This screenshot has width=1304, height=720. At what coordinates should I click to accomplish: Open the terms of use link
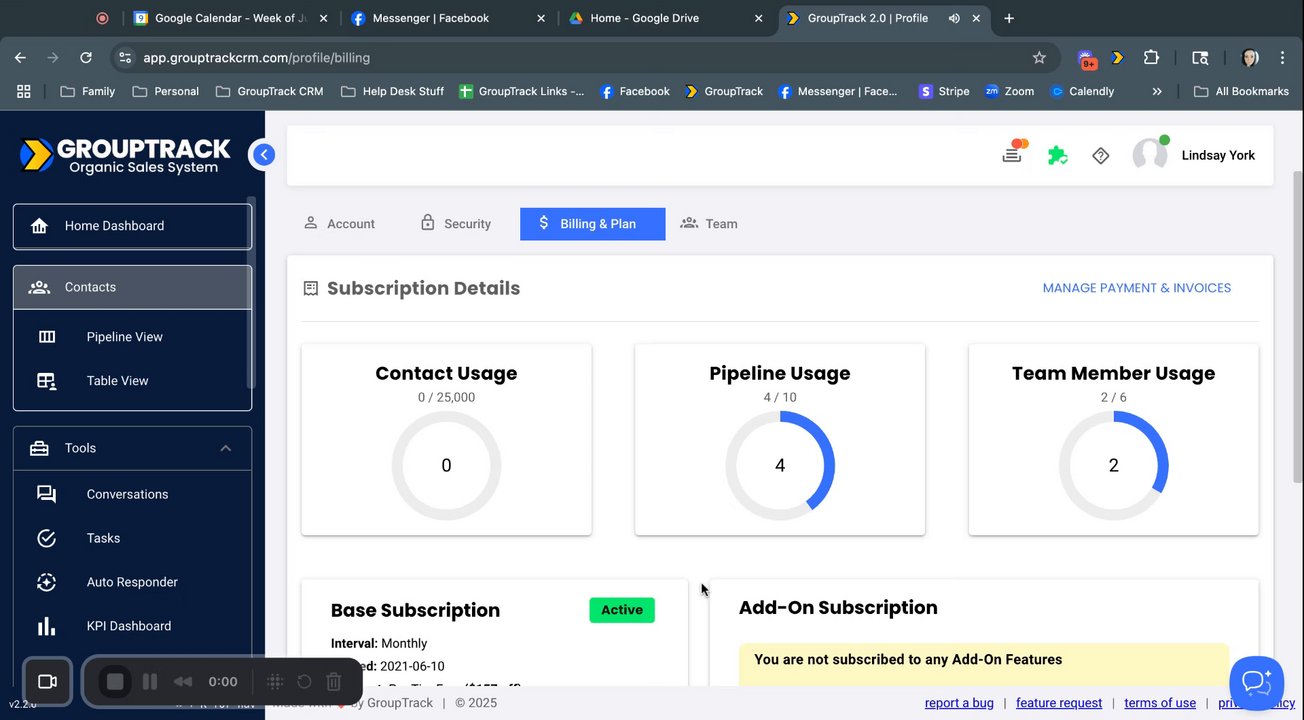pyautogui.click(x=1160, y=703)
